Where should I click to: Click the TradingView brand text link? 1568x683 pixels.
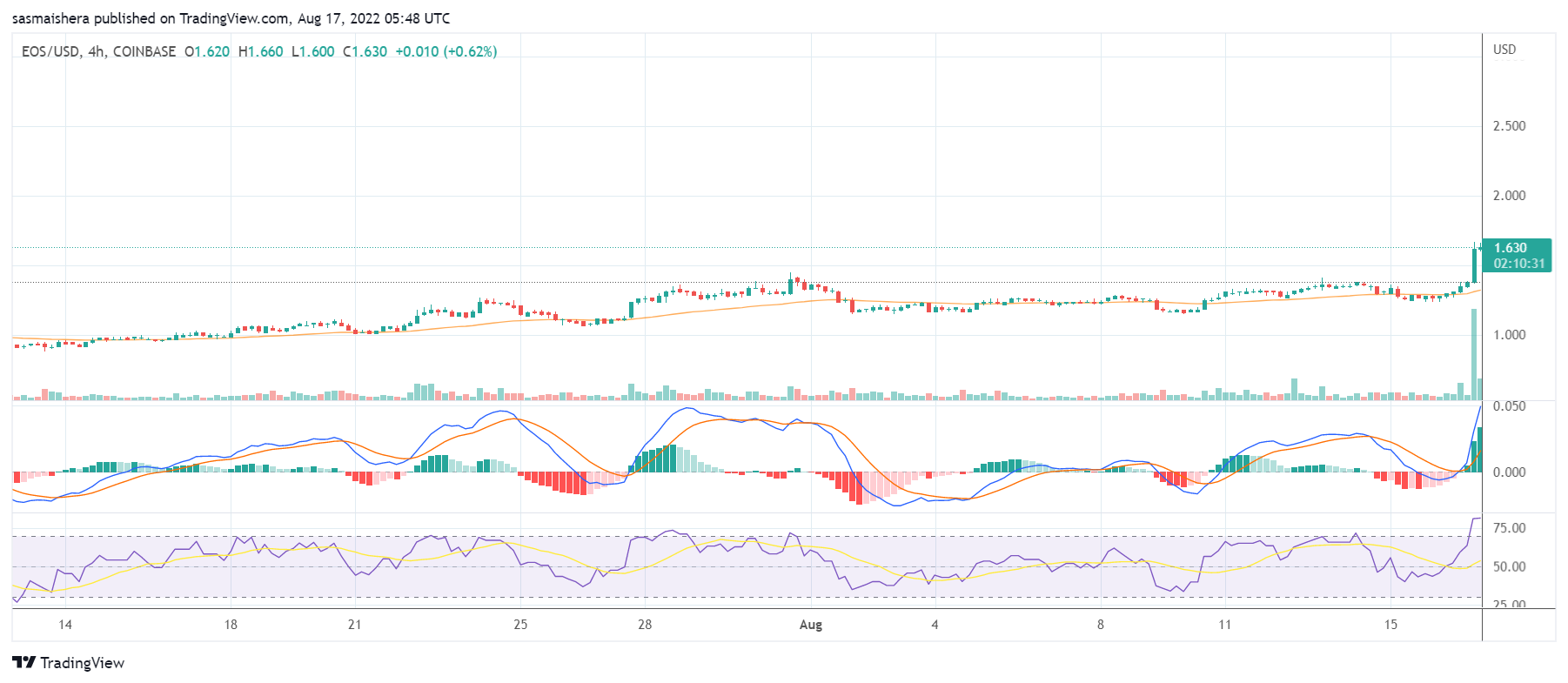pyautogui.click(x=82, y=663)
